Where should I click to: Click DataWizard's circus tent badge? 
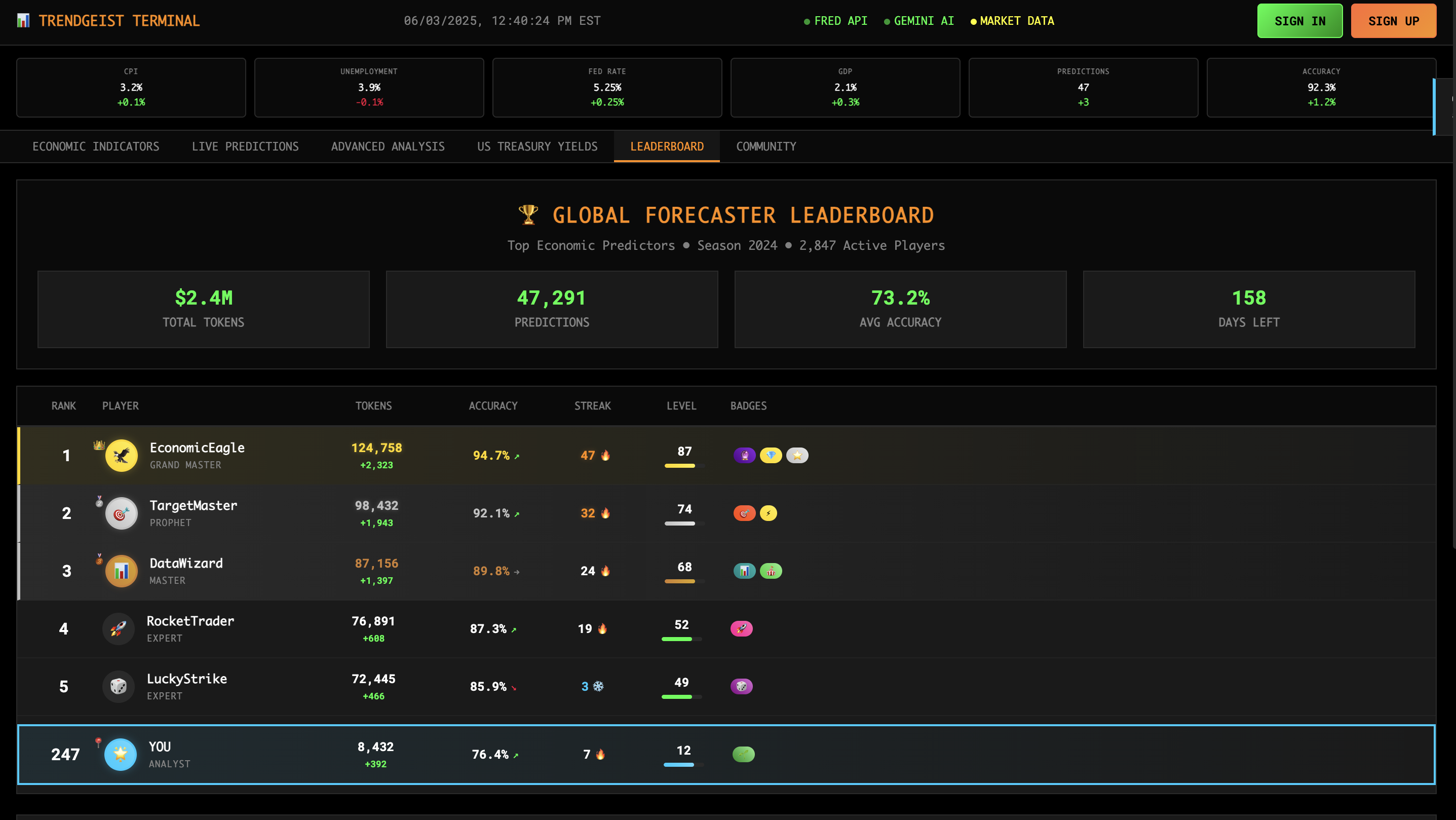[771, 571]
